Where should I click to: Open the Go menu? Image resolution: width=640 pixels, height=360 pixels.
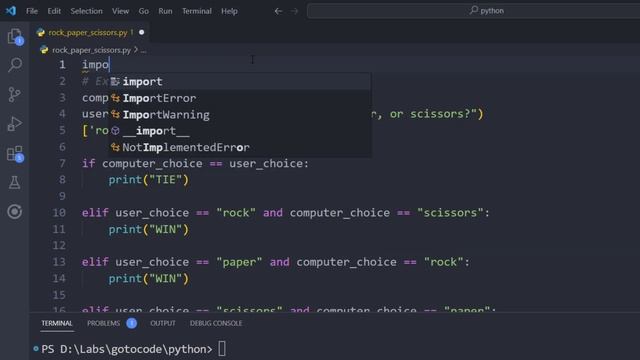[144, 11]
